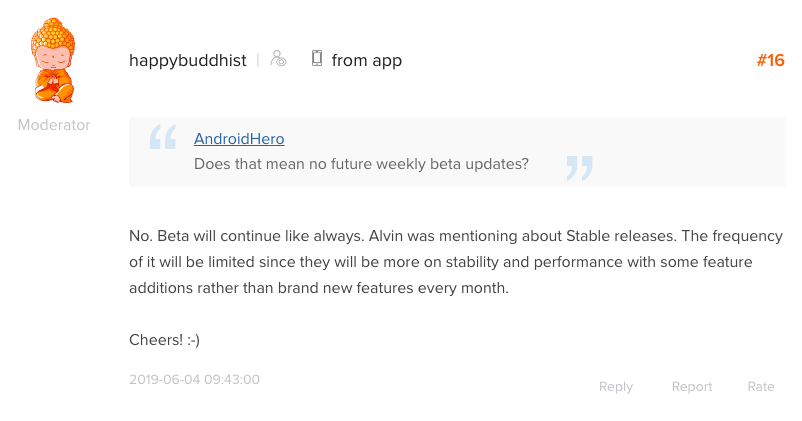Click the happybuddhist Buddha avatar image

point(54,62)
